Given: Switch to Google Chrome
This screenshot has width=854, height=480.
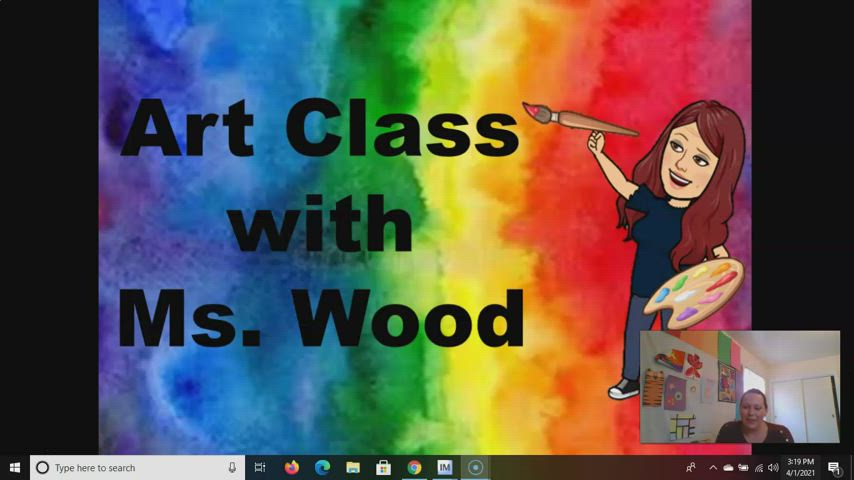Looking at the screenshot, I should coord(414,467).
